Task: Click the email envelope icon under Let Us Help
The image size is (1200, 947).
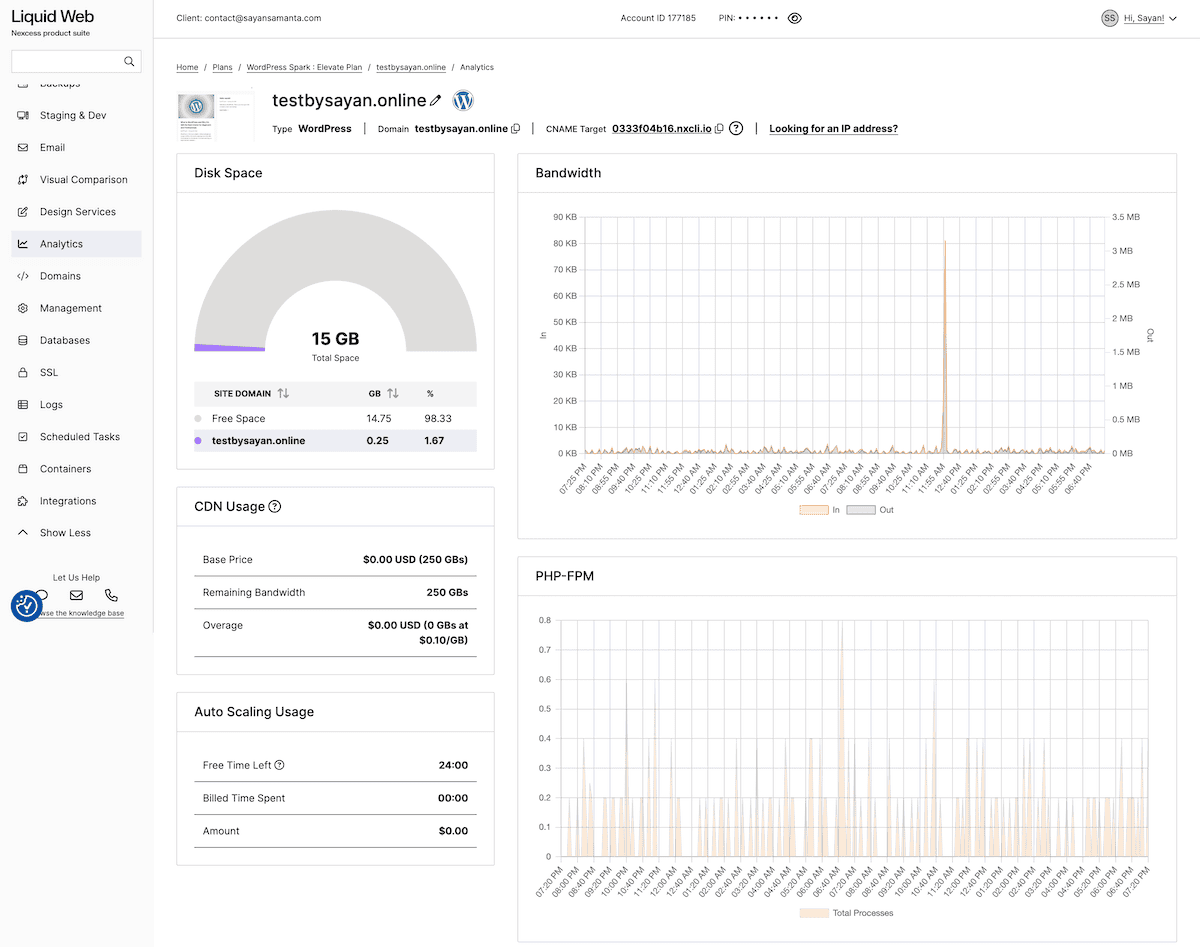Action: point(76,595)
